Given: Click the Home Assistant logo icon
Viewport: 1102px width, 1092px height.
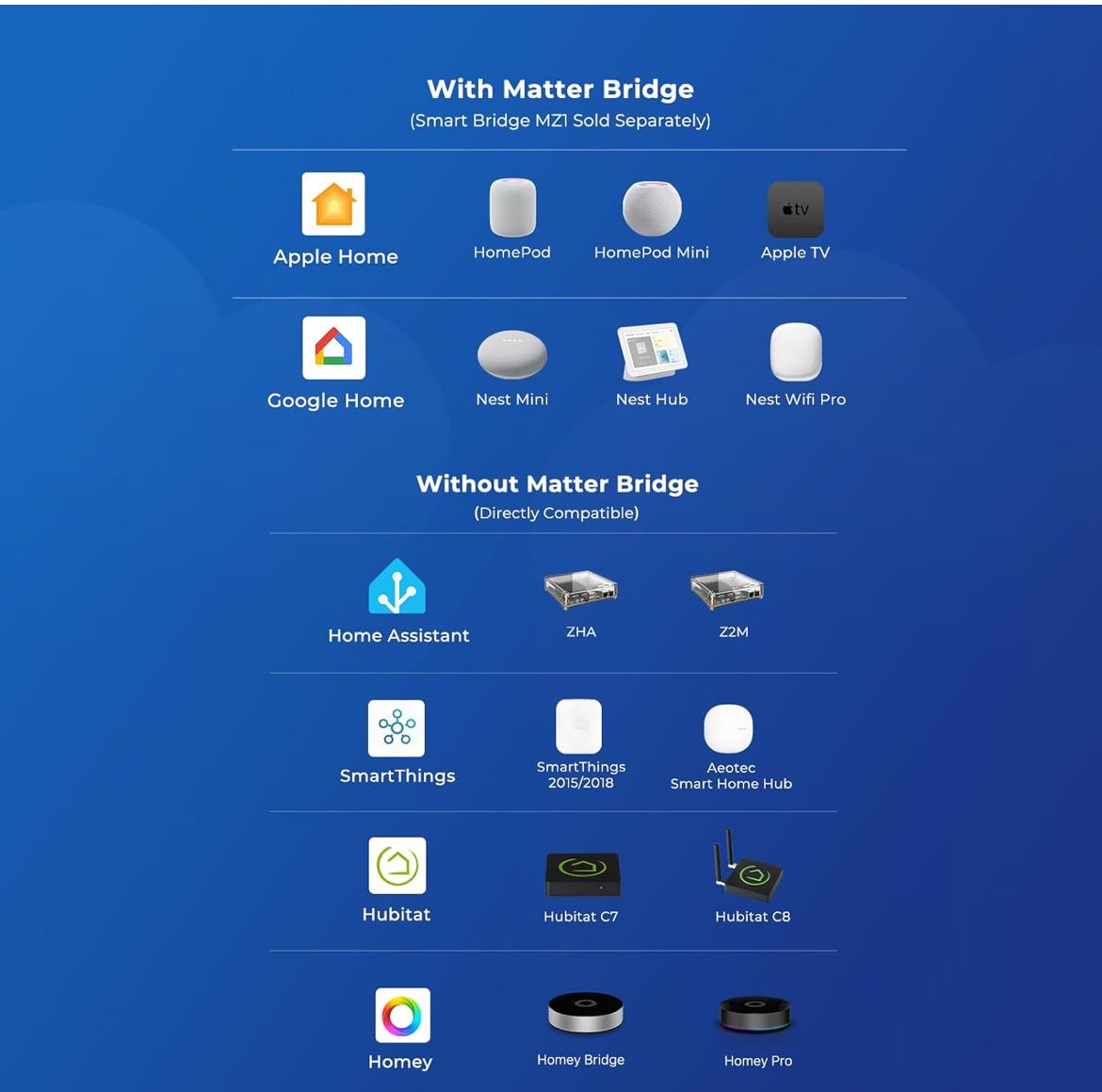Looking at the screenshot, I should click(x=397, y=586).
